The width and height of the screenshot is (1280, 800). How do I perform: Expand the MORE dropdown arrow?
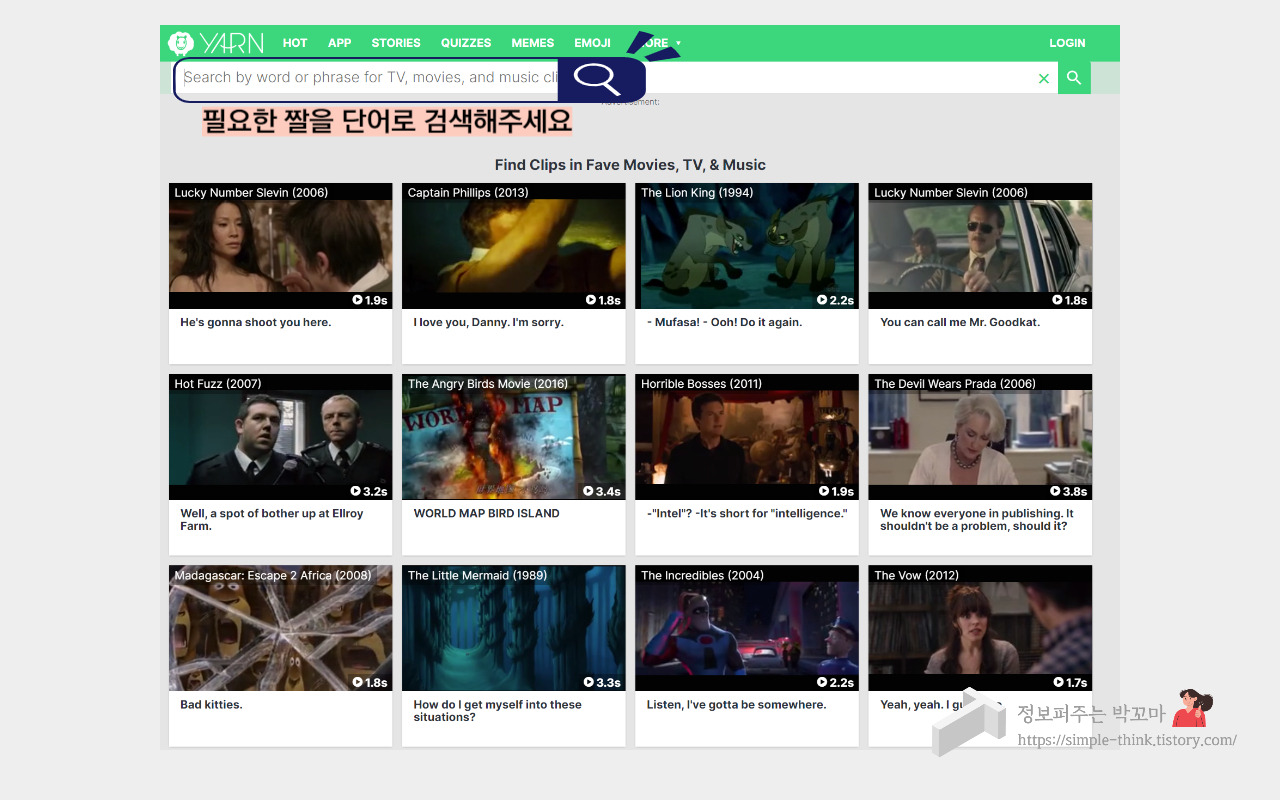click(x=678, y=43)
